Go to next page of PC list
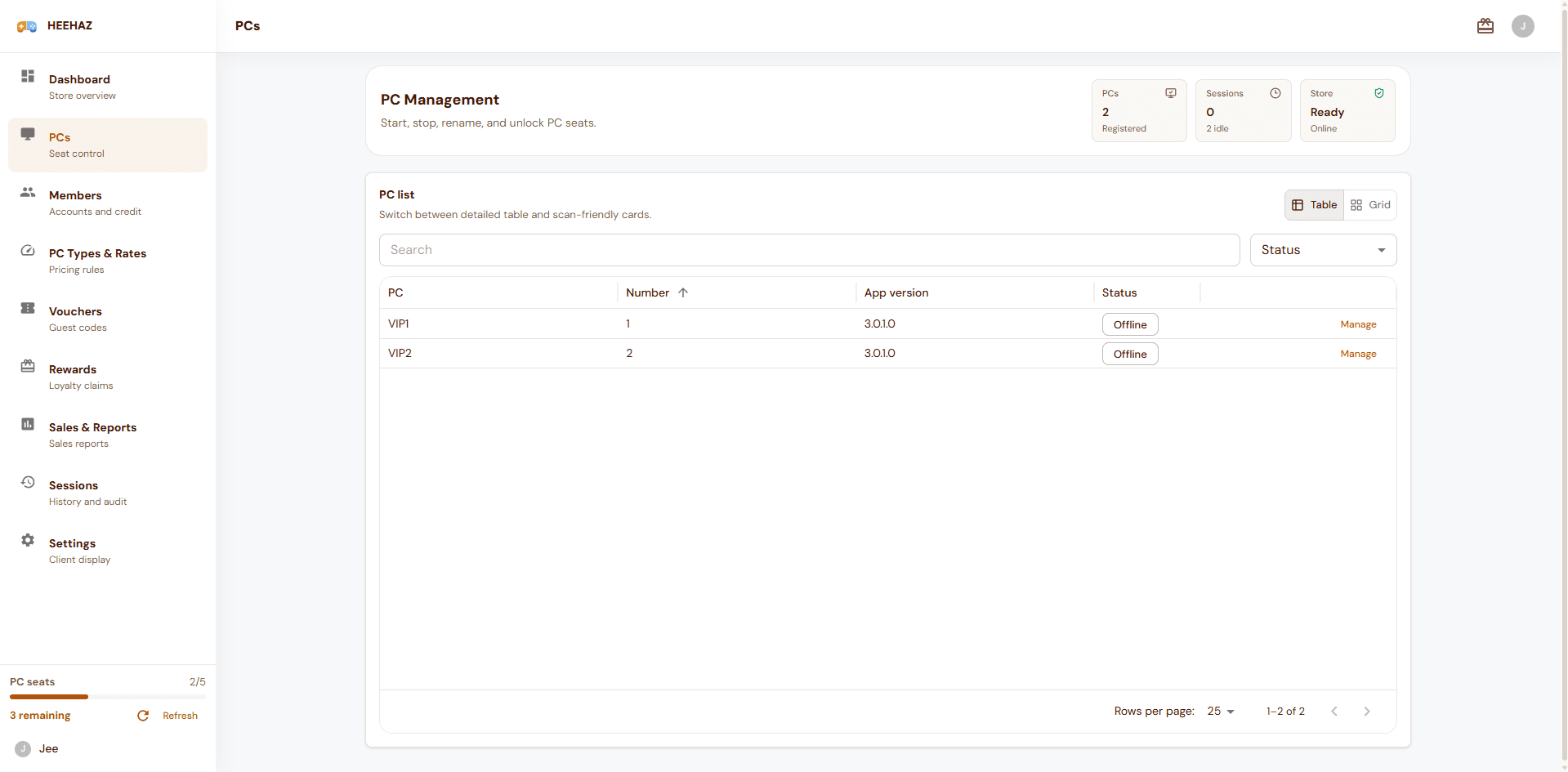Screen dimensions: 1568x772 pos(1367,712)
